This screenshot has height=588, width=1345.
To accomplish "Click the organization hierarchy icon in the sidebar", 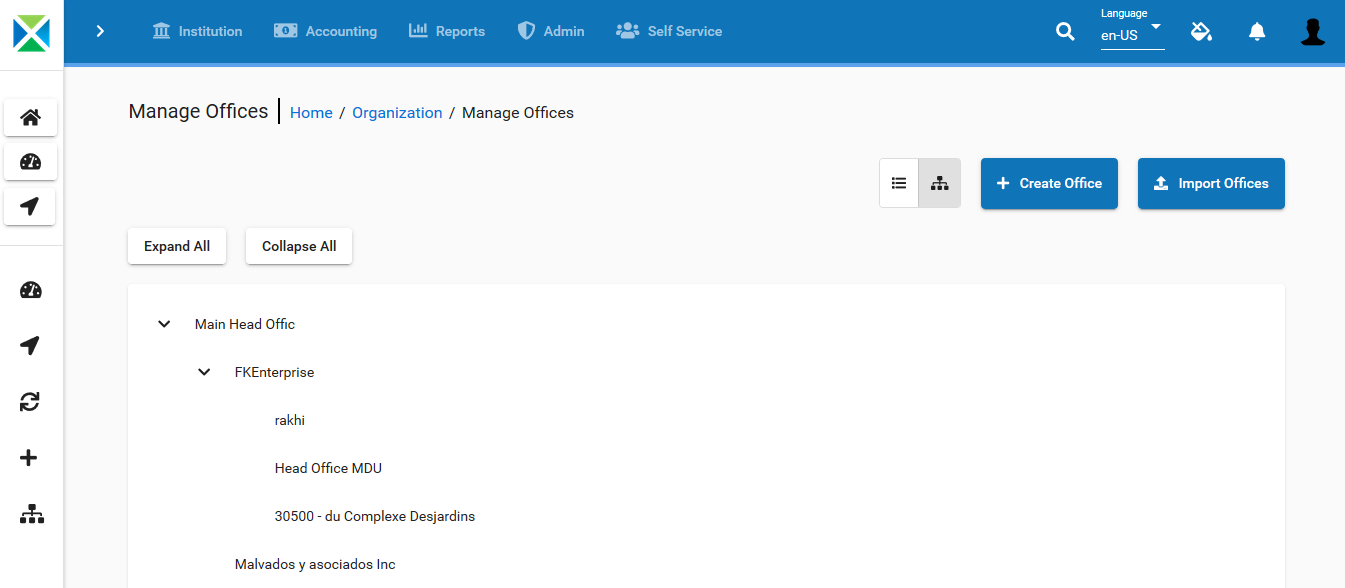I will point(32,514).
